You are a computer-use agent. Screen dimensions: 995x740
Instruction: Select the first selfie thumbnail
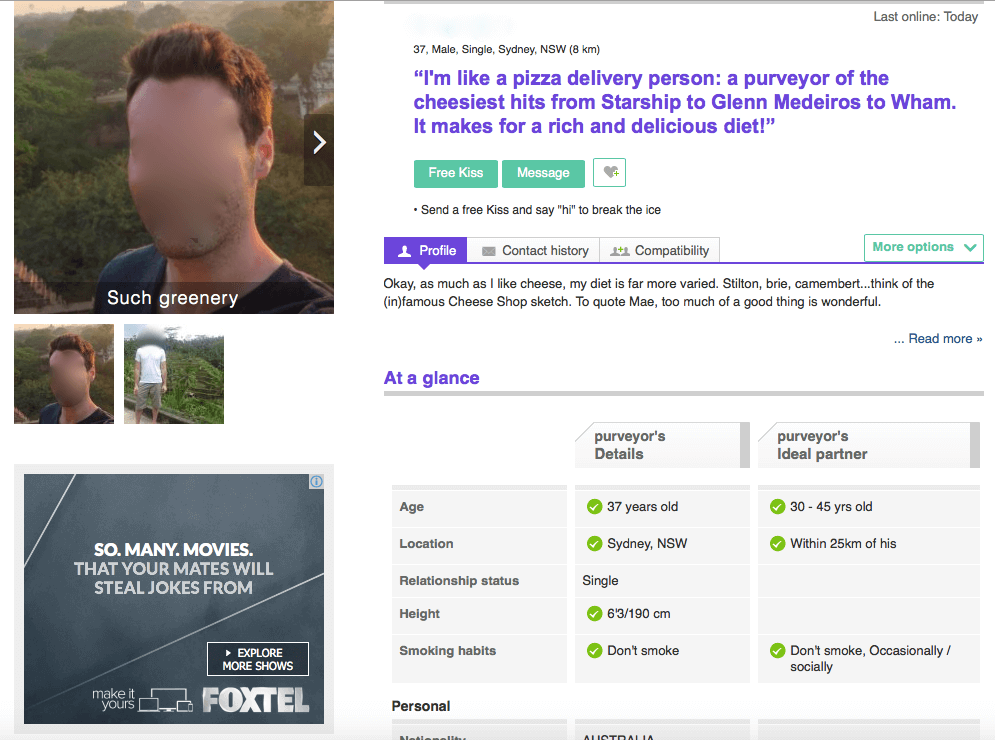(64, 374)
